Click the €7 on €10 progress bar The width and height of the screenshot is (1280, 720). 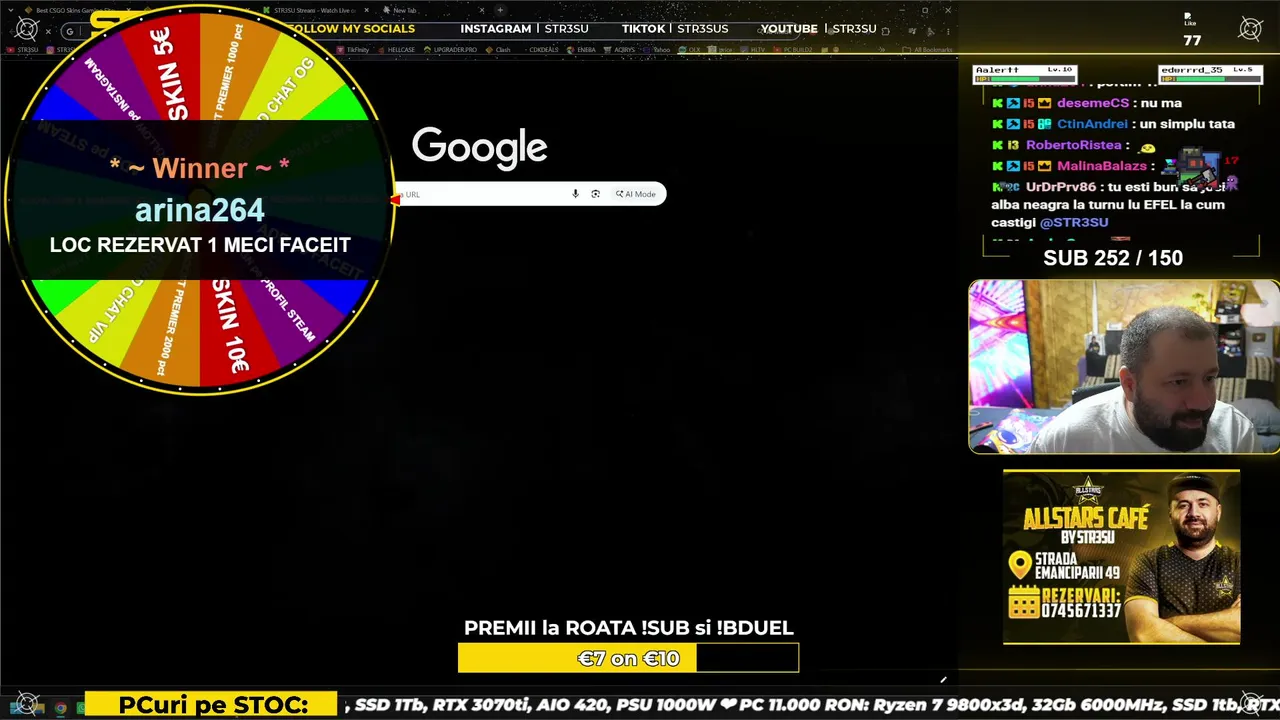point(628,658)
